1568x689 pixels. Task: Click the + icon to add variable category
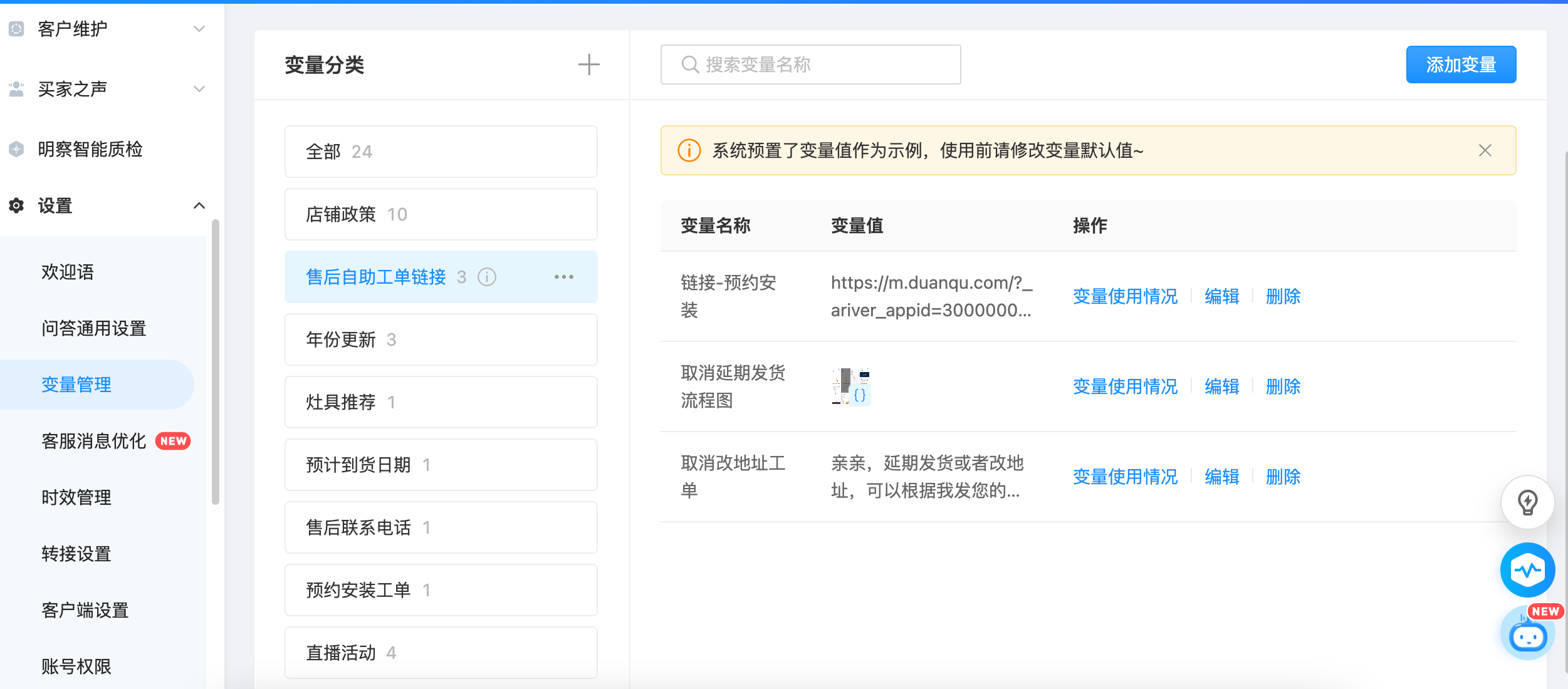[x=590, y=65]
